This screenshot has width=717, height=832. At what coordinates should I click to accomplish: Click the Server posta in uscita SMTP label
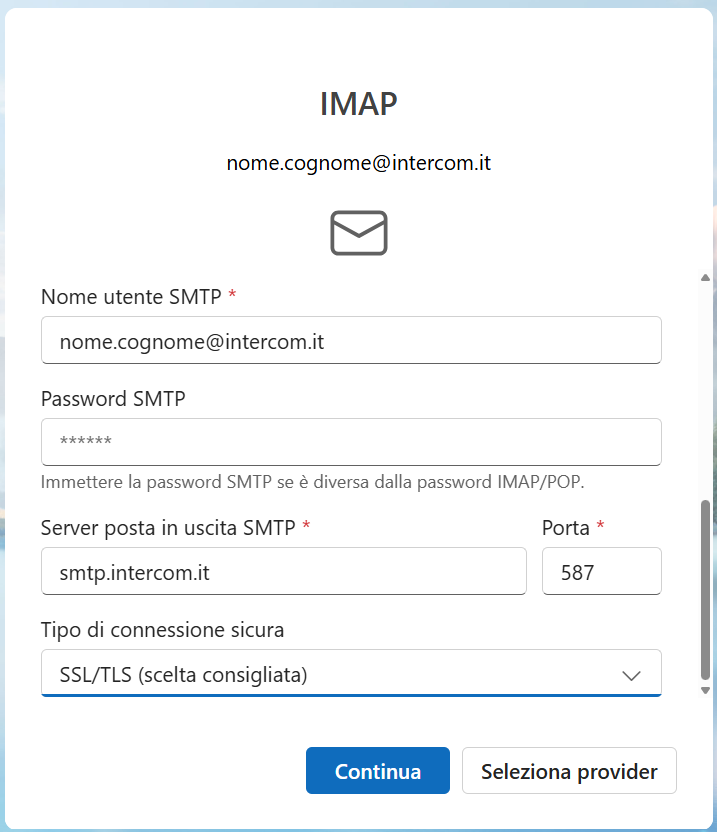168,527
